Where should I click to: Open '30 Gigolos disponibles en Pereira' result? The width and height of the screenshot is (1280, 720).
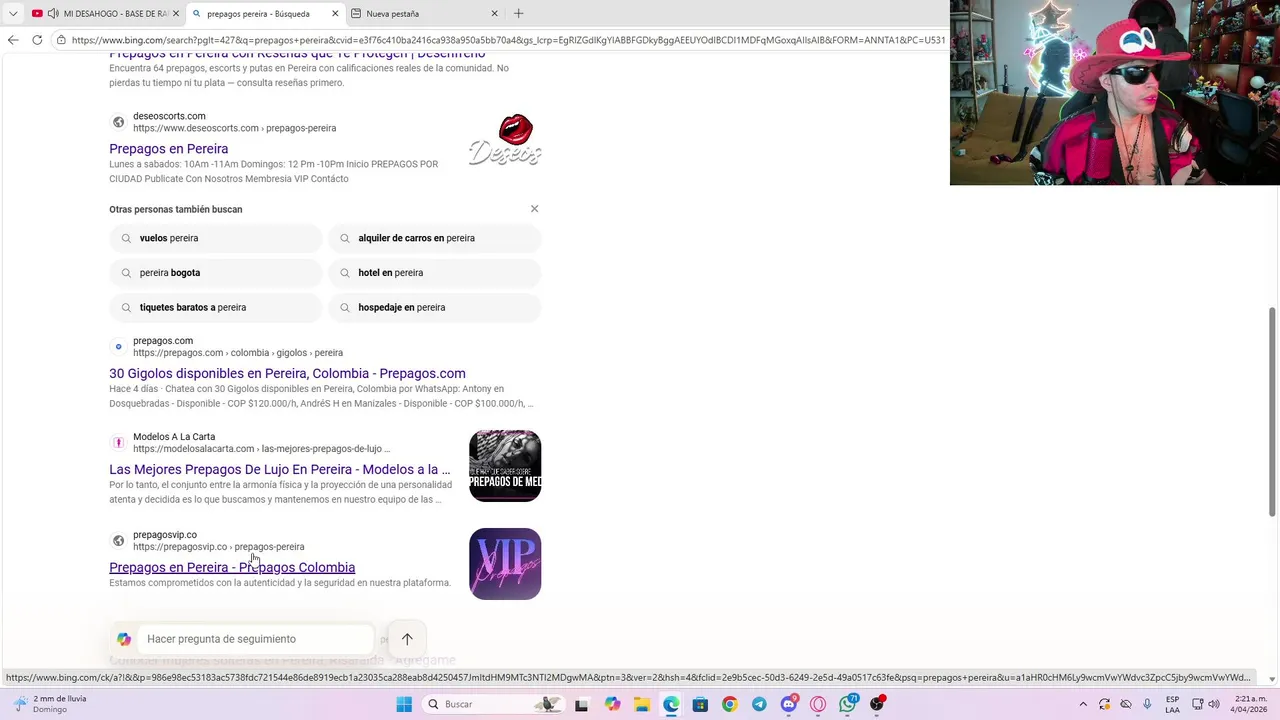click(x=287, y=373)
